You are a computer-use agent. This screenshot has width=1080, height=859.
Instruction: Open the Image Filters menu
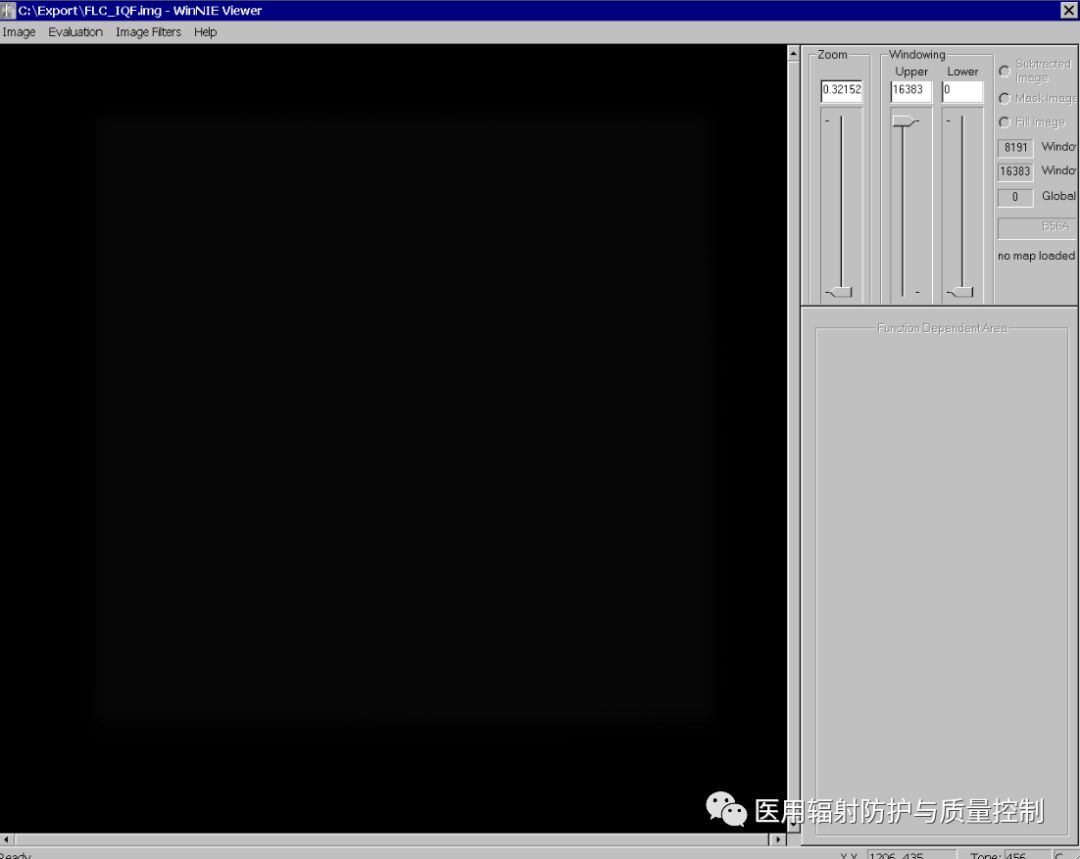(148, 32)
